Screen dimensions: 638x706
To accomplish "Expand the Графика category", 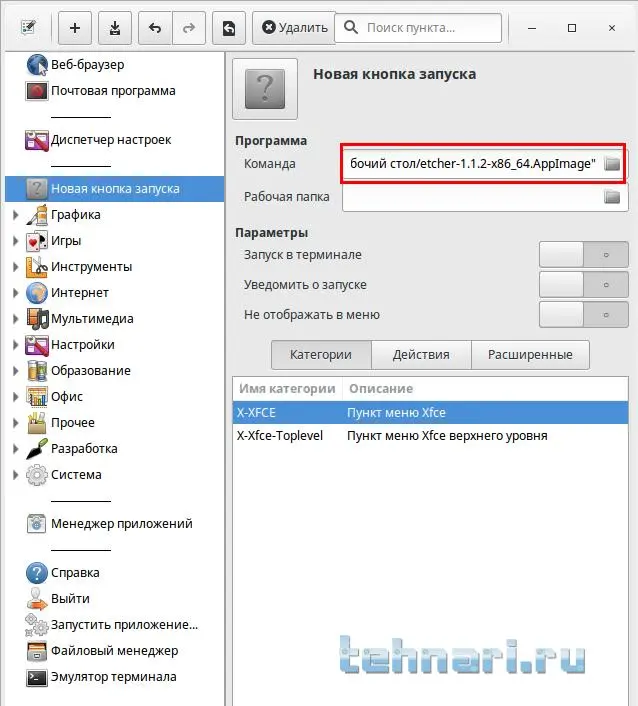I will 15,215.
